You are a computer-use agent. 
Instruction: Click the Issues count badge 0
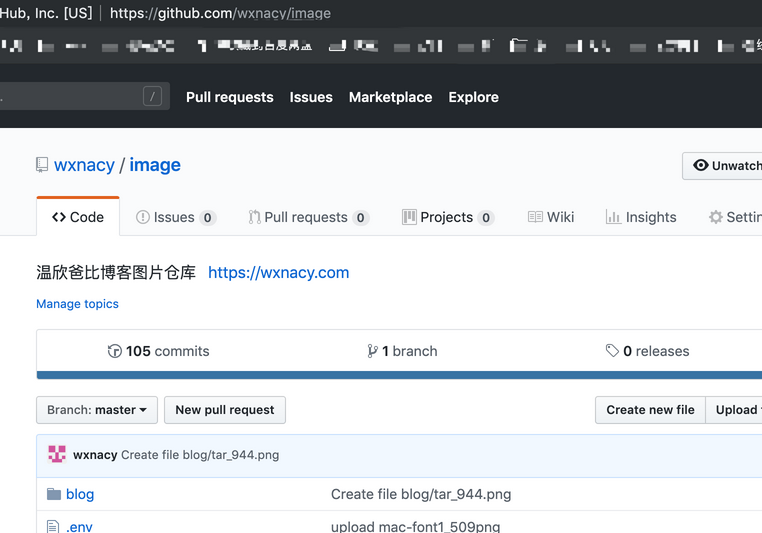[208, 218]
